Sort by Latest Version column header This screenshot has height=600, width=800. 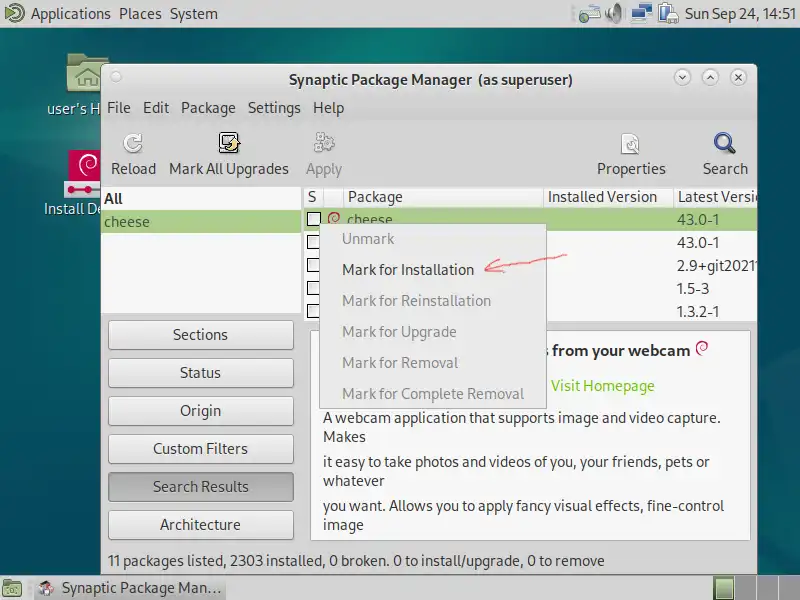(715, 197)
